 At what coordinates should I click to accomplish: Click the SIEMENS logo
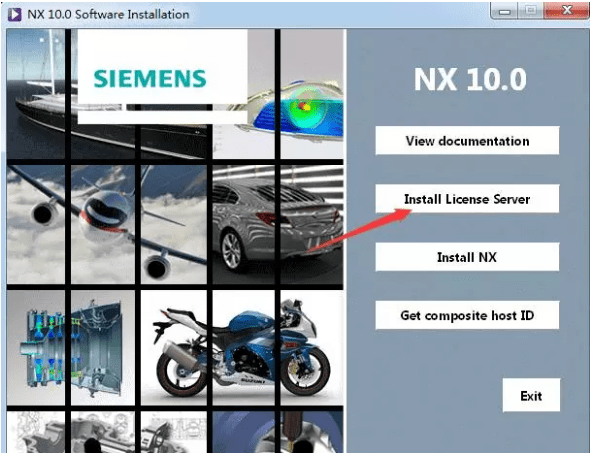150,78
